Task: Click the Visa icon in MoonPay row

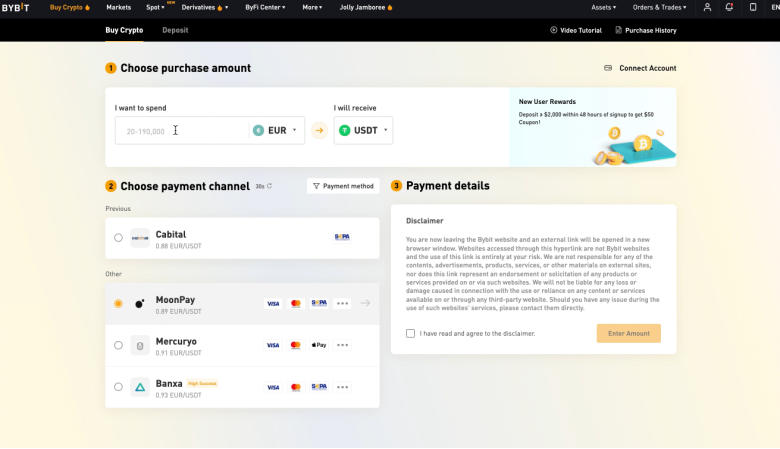Action: click(x=273, y=303)
